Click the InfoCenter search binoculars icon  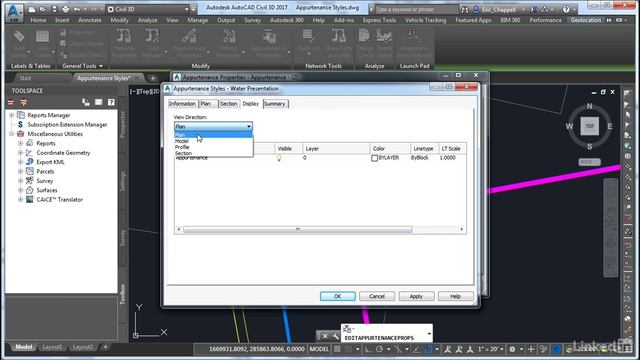coord(464,9)
